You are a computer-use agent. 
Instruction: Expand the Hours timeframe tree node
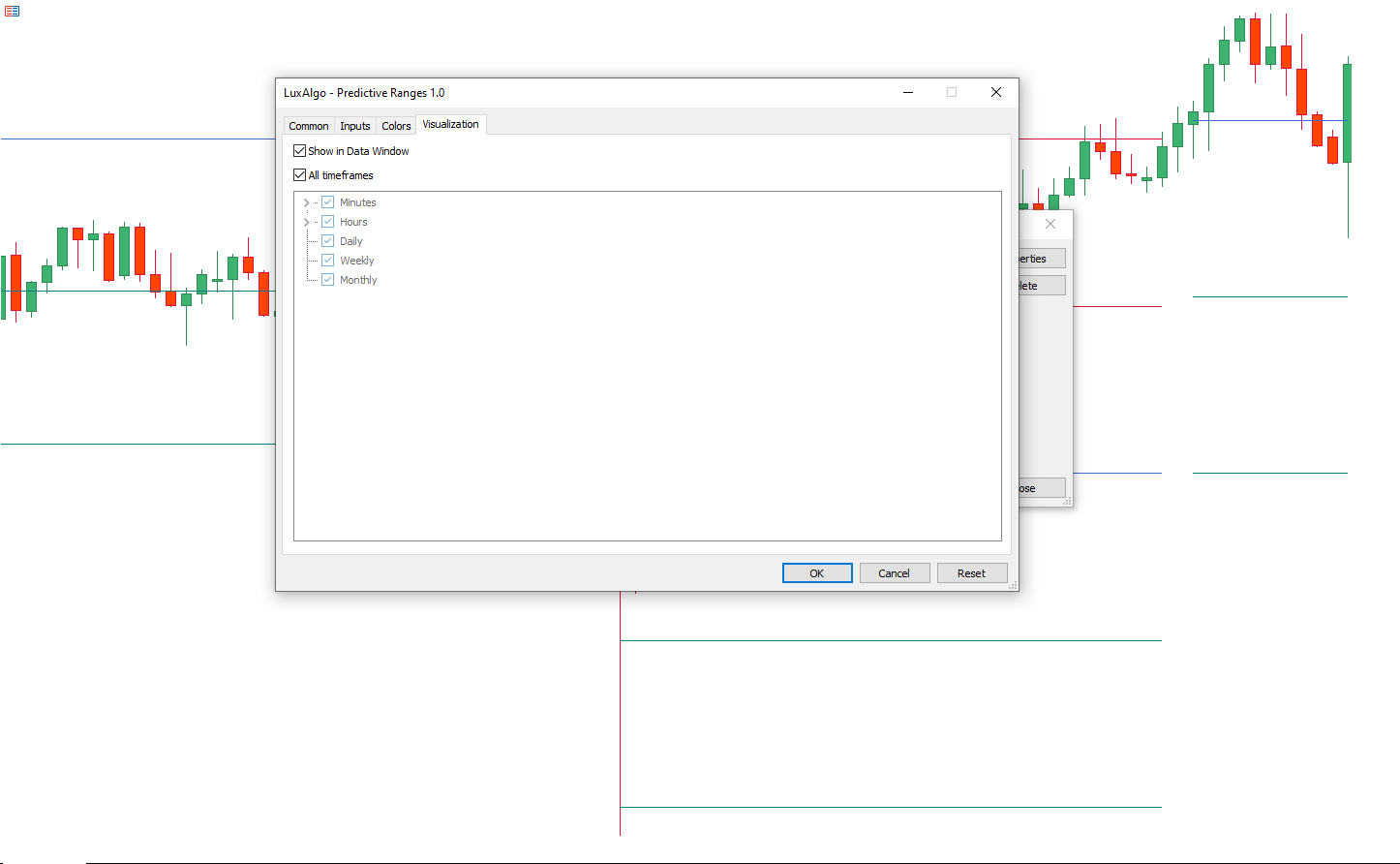(x=307, y=222)
